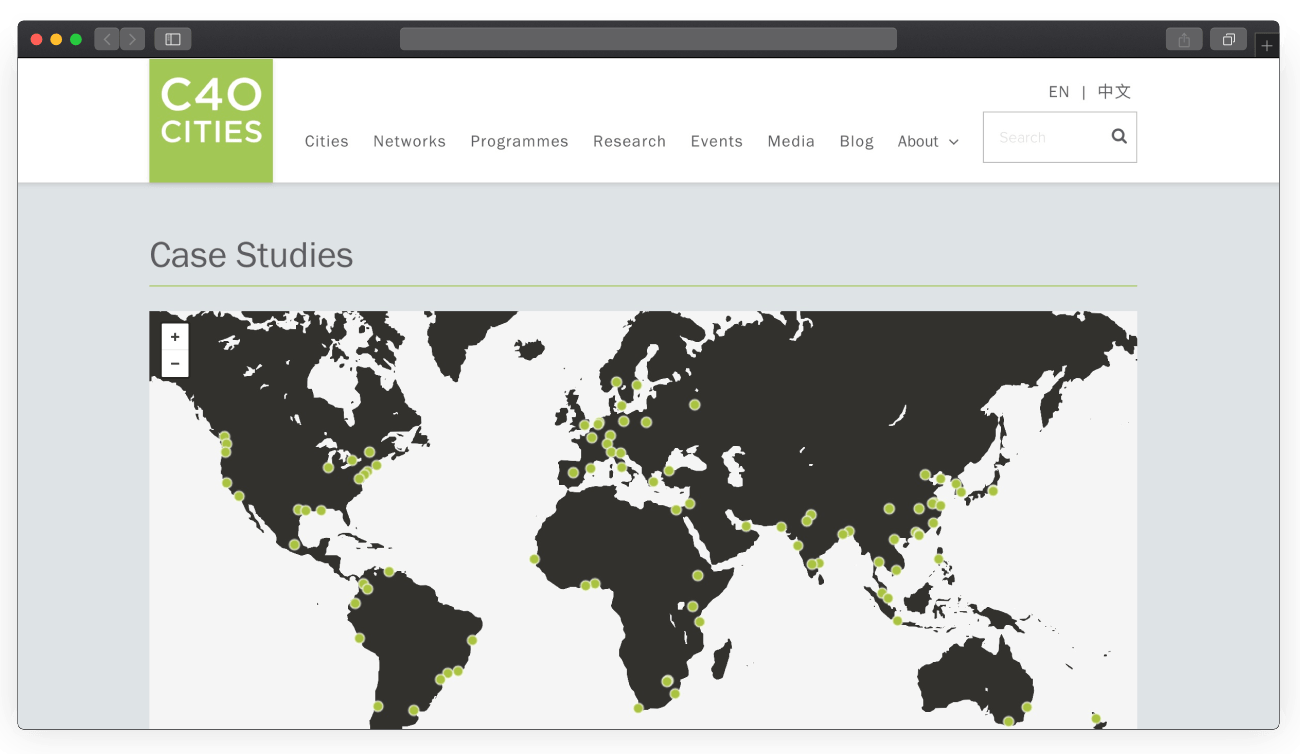Expand the About dropdown menu
Viewport: 1300px width, 756px height.
point(928,141)
